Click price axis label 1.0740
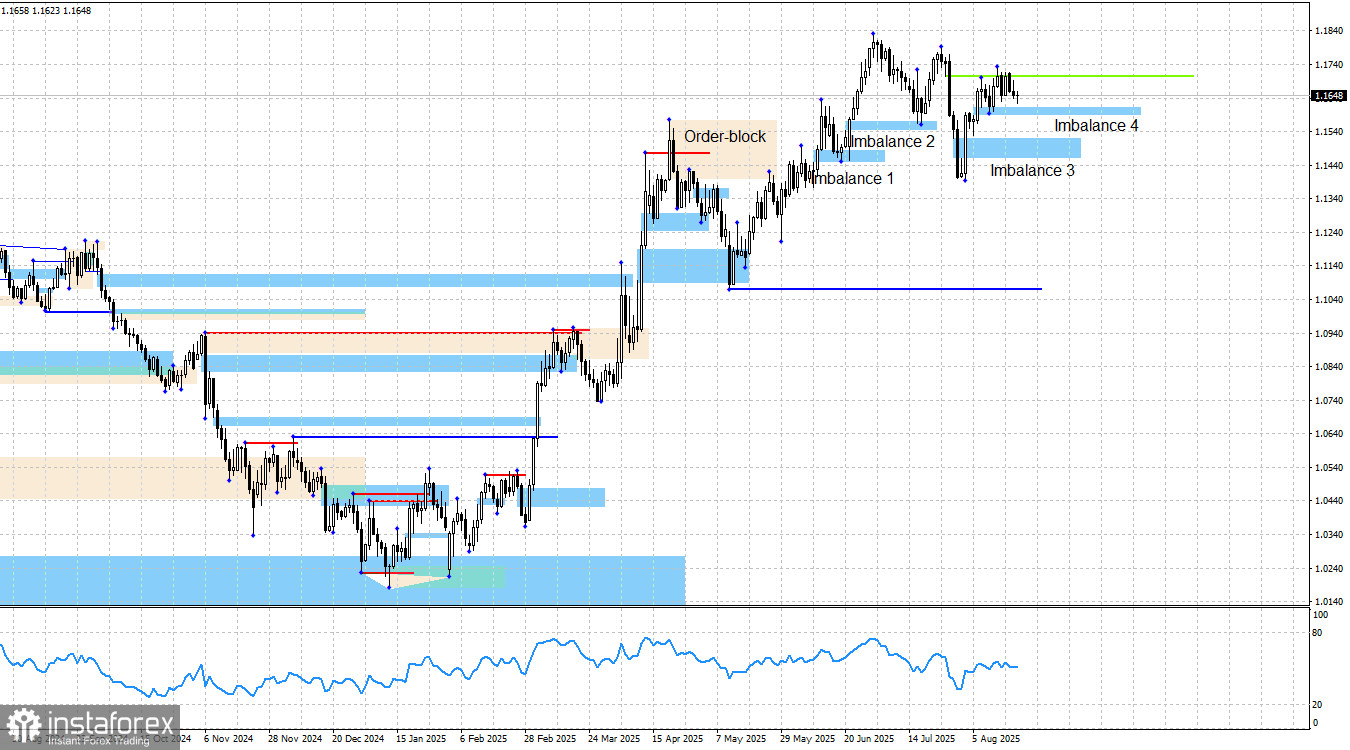The width and height of the screenshot is (1350, 750). tap(1328, 401)
